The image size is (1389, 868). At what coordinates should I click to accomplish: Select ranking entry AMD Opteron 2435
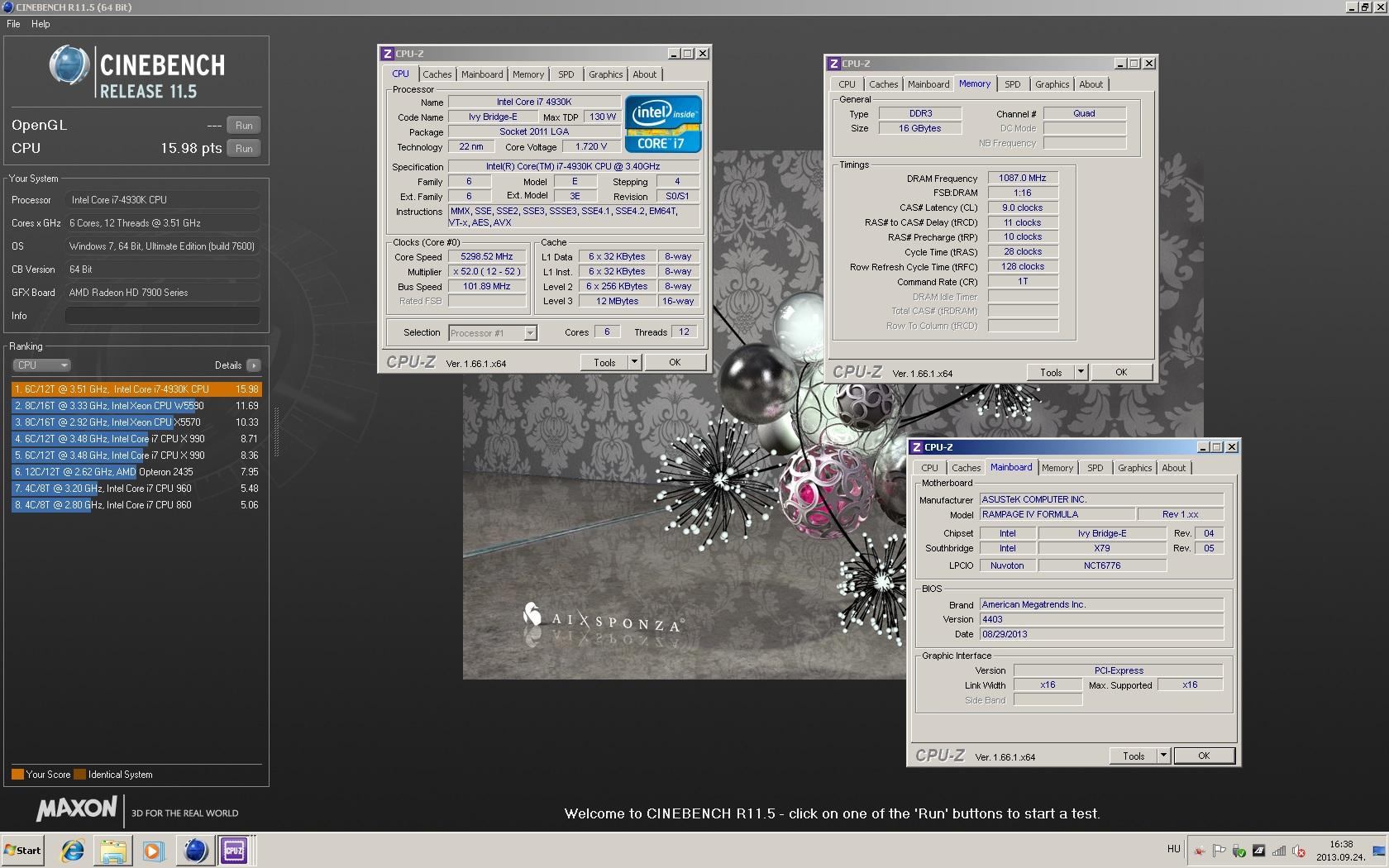click(136, 471)
